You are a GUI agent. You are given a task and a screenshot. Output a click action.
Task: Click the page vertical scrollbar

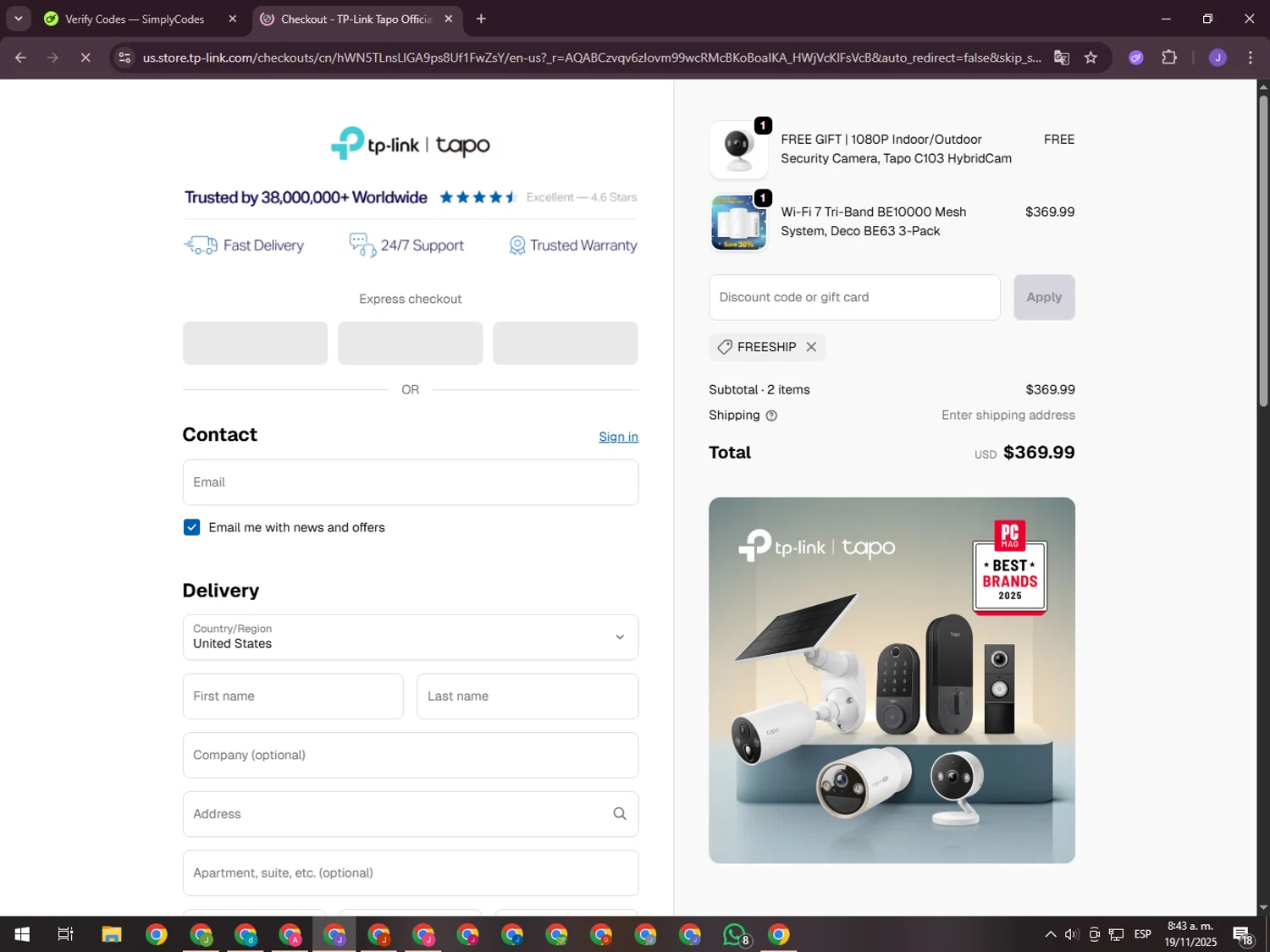tap(1263, 251)
